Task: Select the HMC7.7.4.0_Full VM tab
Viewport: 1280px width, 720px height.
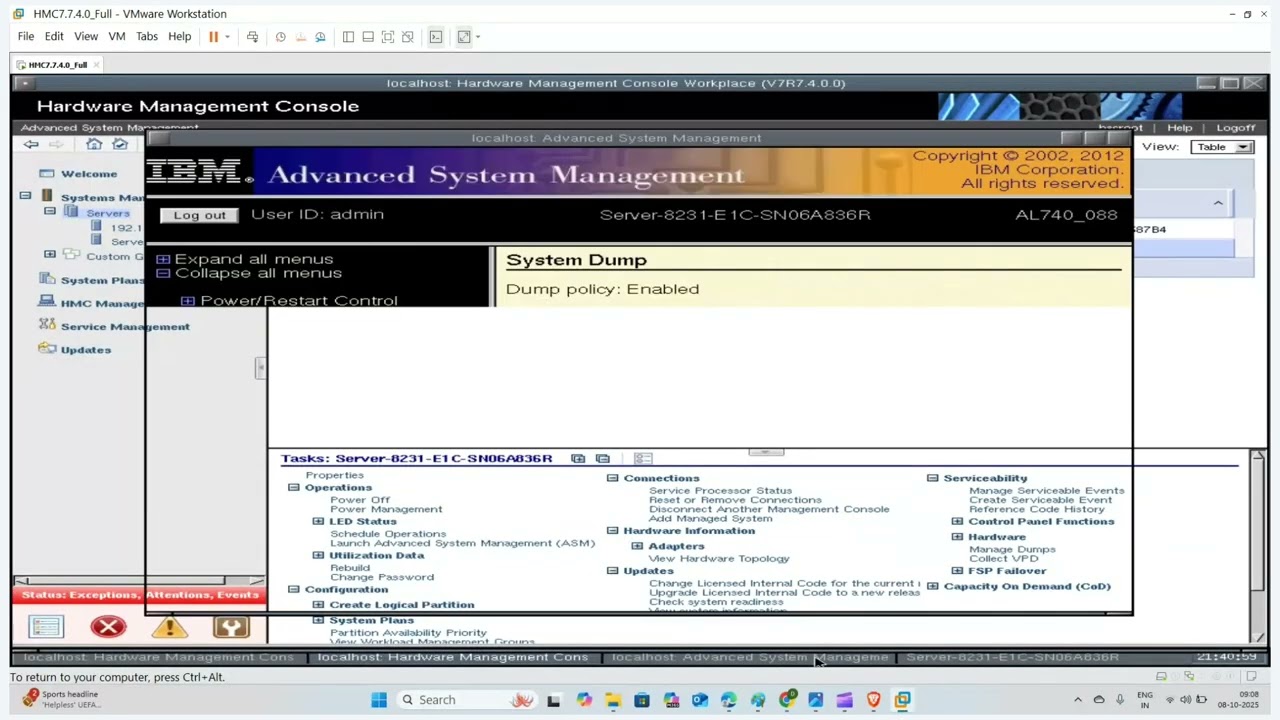Action: pyautogui.click(x=58, y=65)
